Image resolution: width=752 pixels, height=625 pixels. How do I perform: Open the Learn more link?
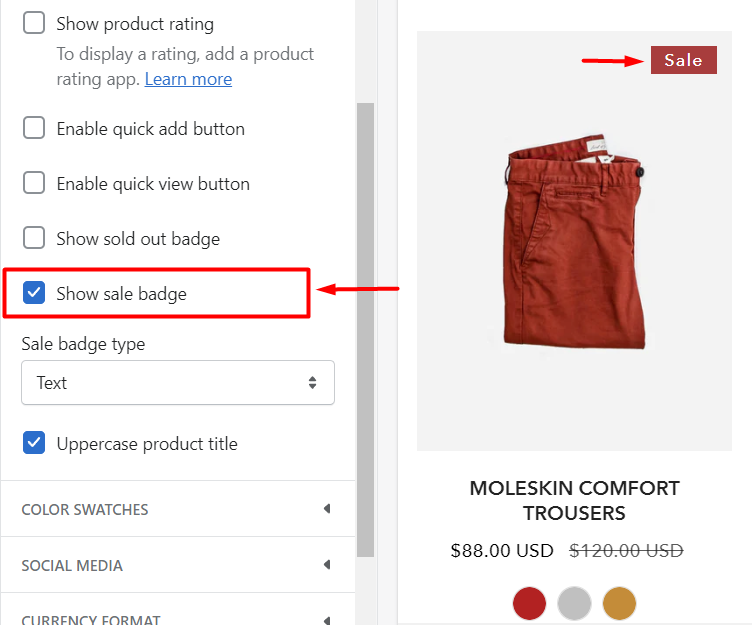coord(188,79)
